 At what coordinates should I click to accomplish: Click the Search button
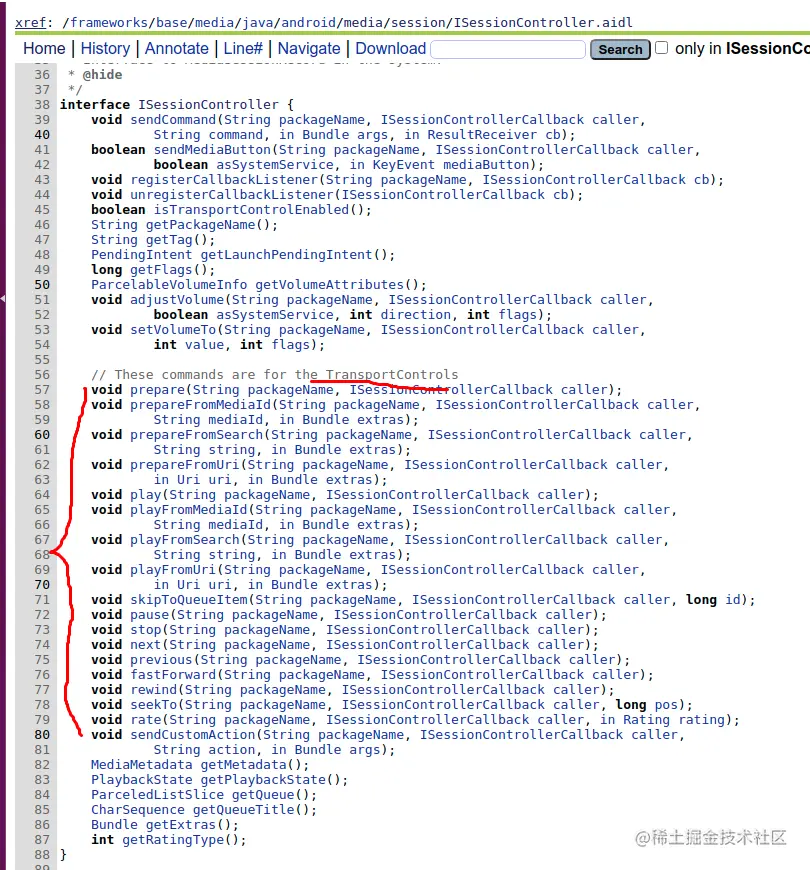[x=620, y=49]
